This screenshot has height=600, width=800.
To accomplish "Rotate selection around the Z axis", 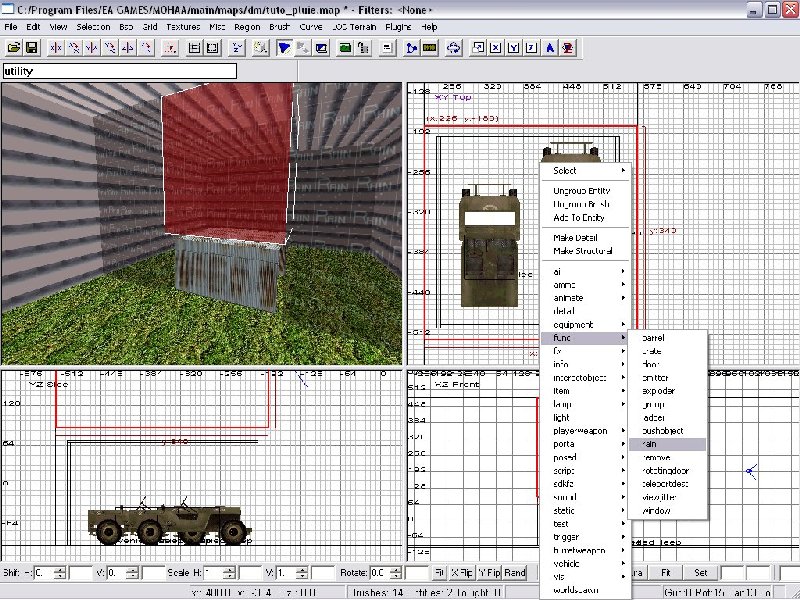I will pos(146,48).
